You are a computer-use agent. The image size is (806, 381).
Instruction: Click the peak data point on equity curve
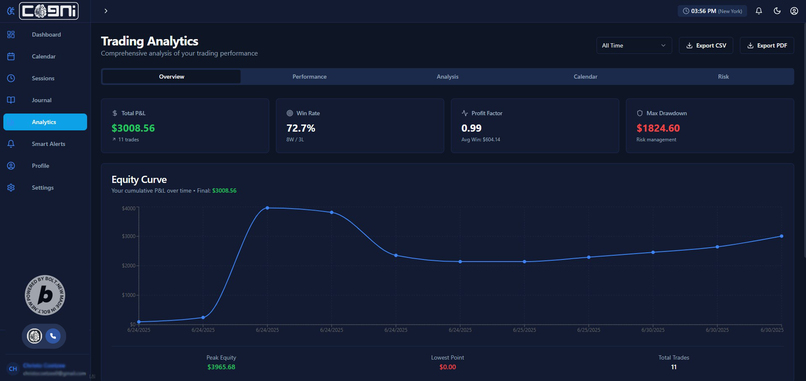click(x=267, y=208)
